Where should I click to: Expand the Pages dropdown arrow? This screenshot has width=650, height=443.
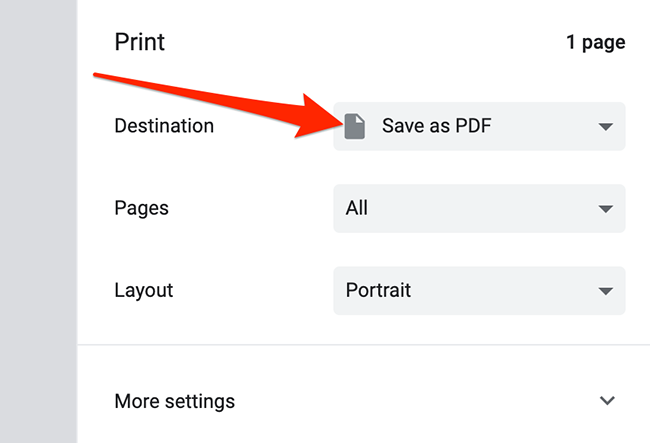[604, 209]
